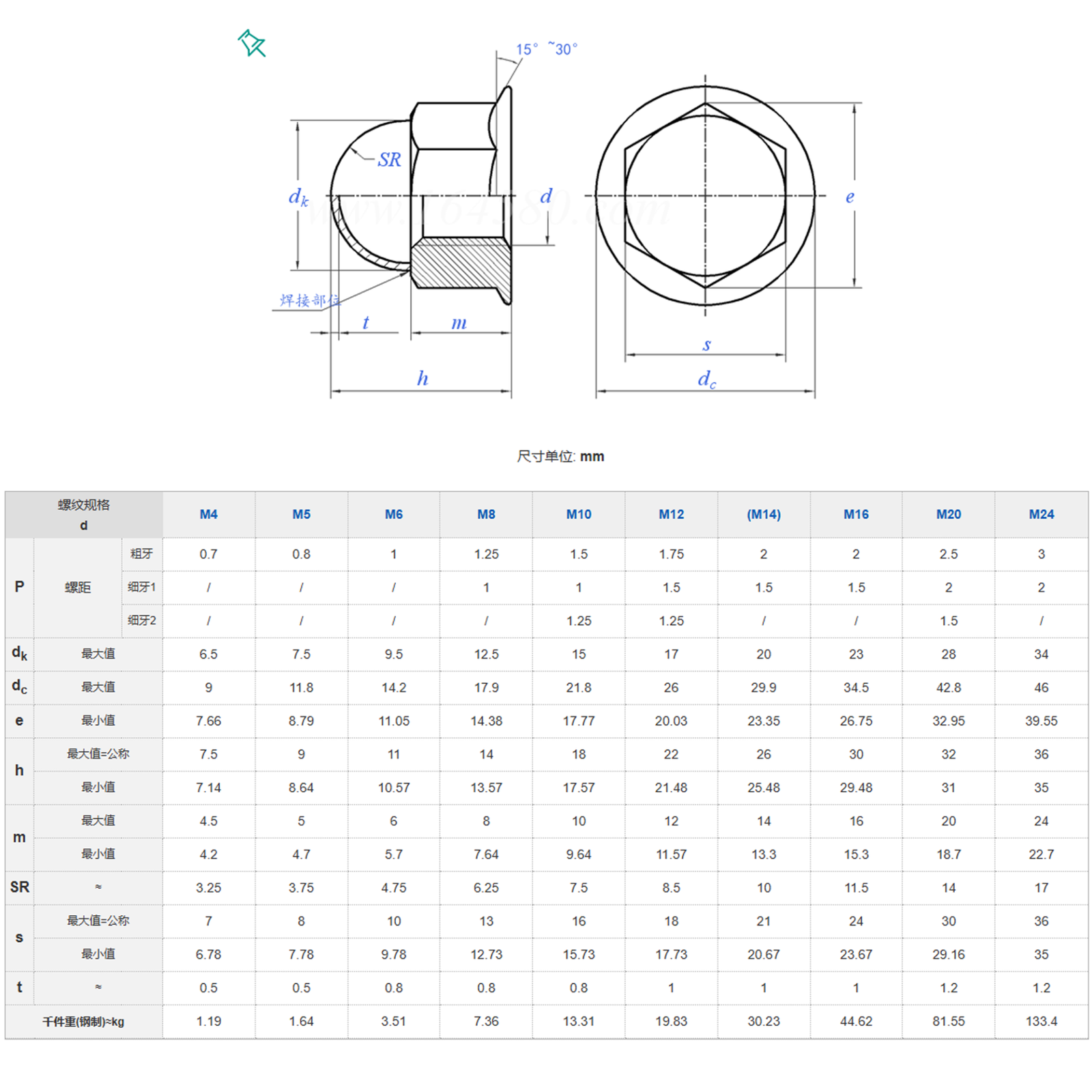1092x1092 pixels.
Task: Open the M5 thread size link
Action: click(x=301, y=515)
